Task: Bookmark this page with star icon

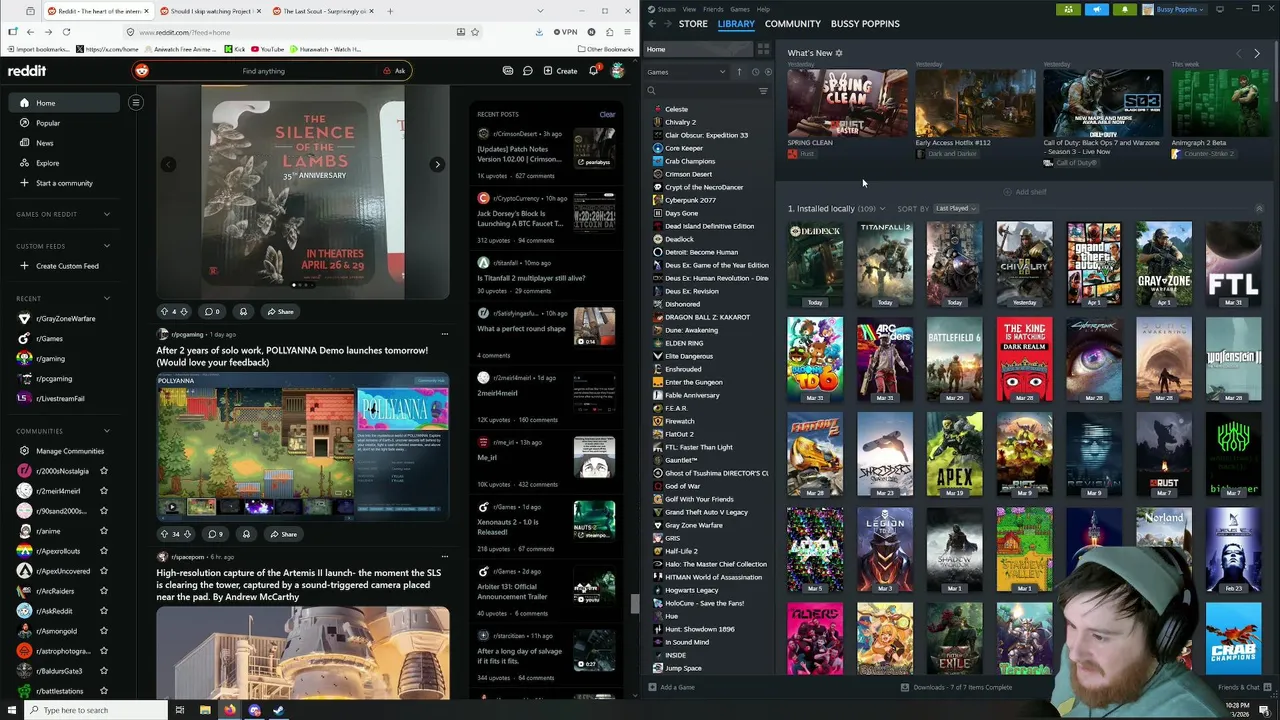Action: pyautogui.click(x=475, y=32)
